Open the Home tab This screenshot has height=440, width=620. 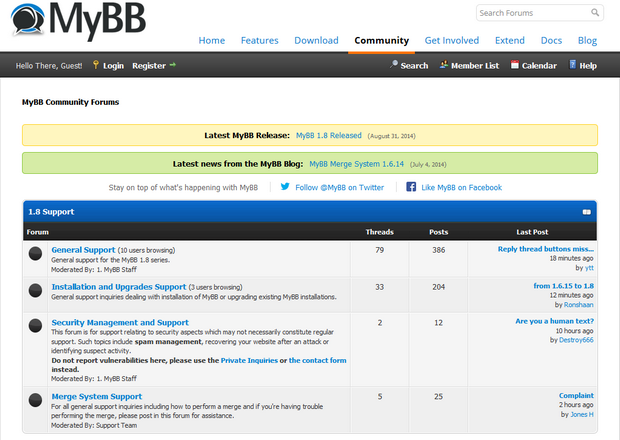coord(212,40)
